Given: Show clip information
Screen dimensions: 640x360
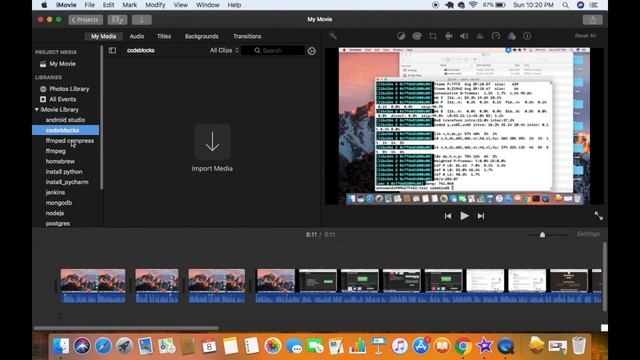Looking at the screenshot, I should pyautogui.click(x=527, y=36).
